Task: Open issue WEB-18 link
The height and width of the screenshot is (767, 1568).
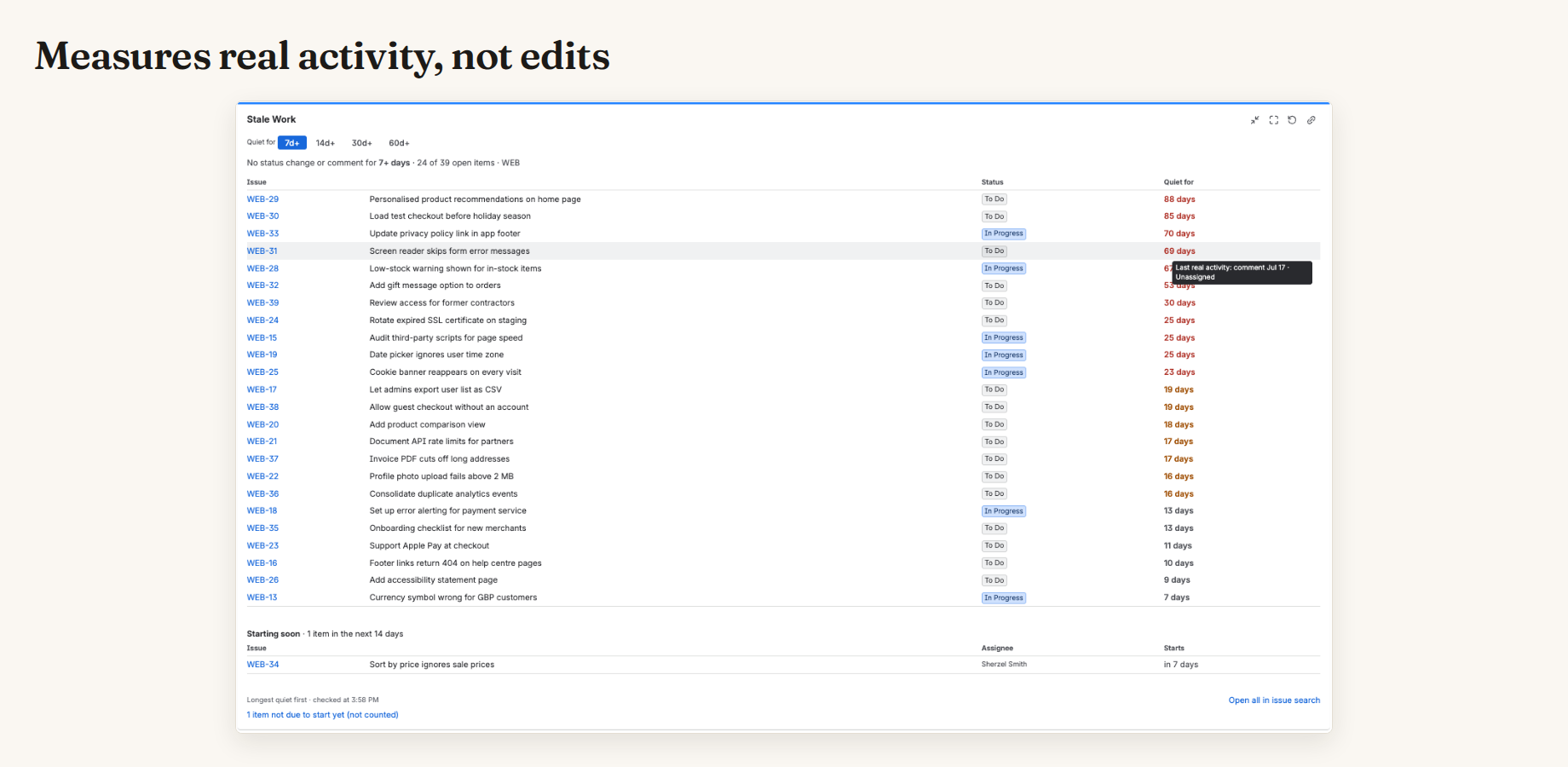Action: (262, 511)
